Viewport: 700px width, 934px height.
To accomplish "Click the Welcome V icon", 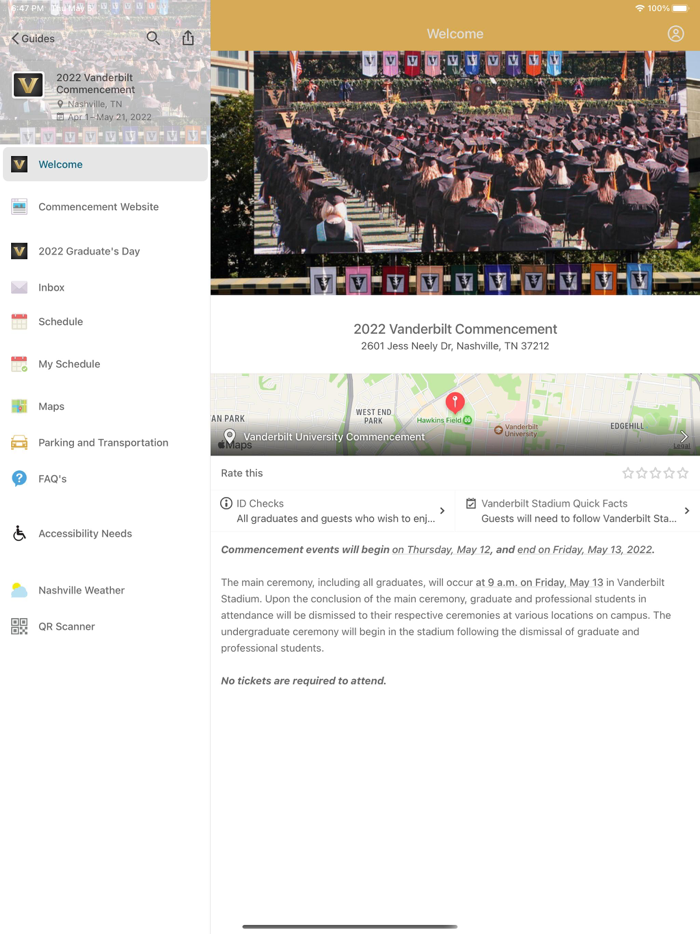I will point(19,164).
